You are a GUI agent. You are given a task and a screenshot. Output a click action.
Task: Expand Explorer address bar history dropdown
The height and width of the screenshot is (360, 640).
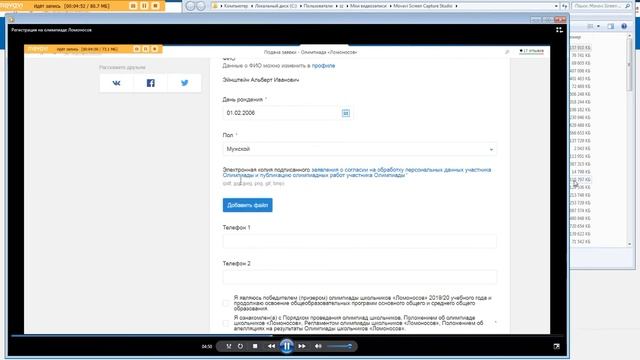click(556, 6)
